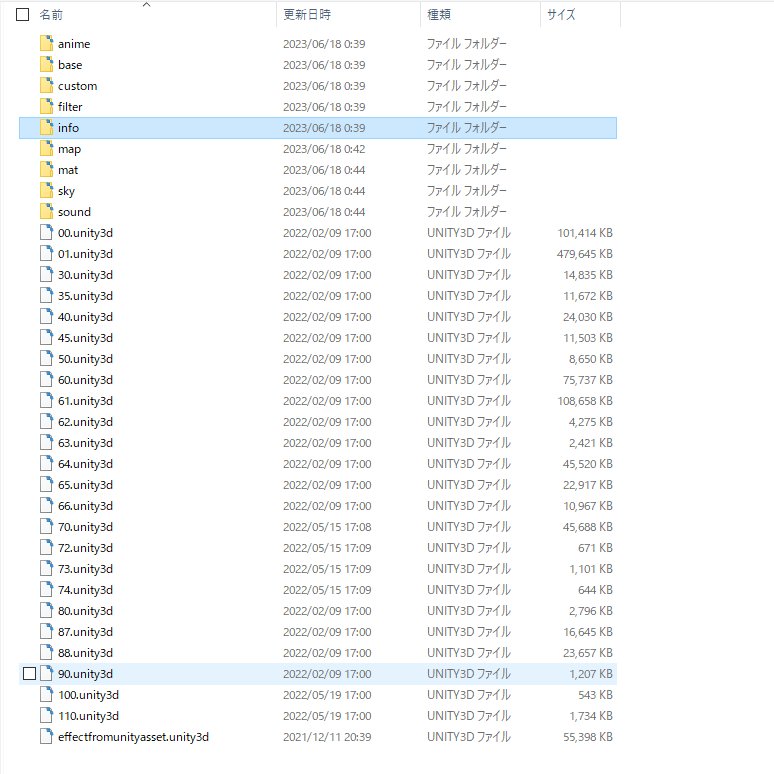Click the 種類 column header
The height and width of the screenshot is (774, 774).
tap(439, 15)
